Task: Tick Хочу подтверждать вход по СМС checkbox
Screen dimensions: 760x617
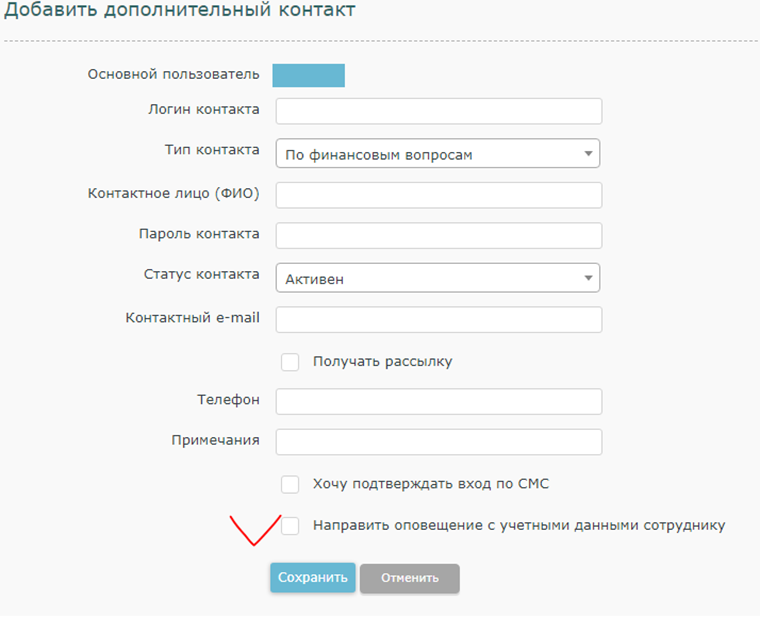Action: point(290,485)
